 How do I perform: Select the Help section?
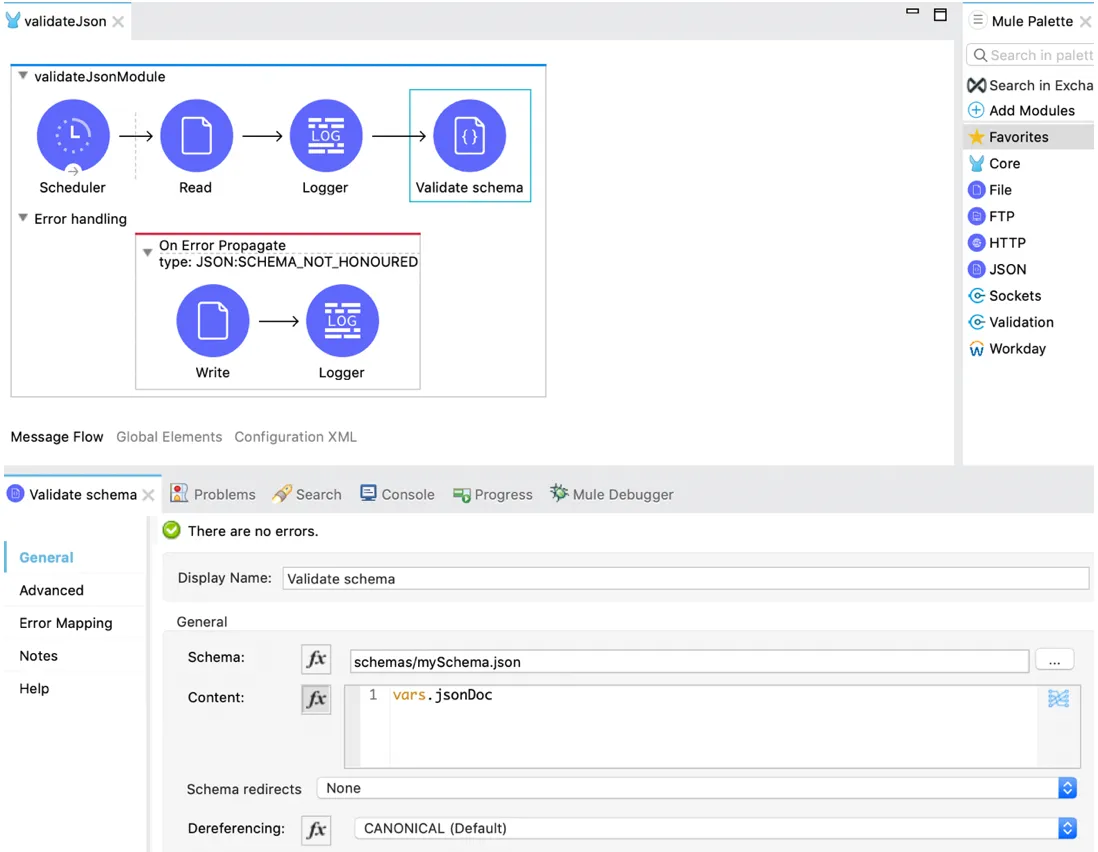click(x=34, y=689)
